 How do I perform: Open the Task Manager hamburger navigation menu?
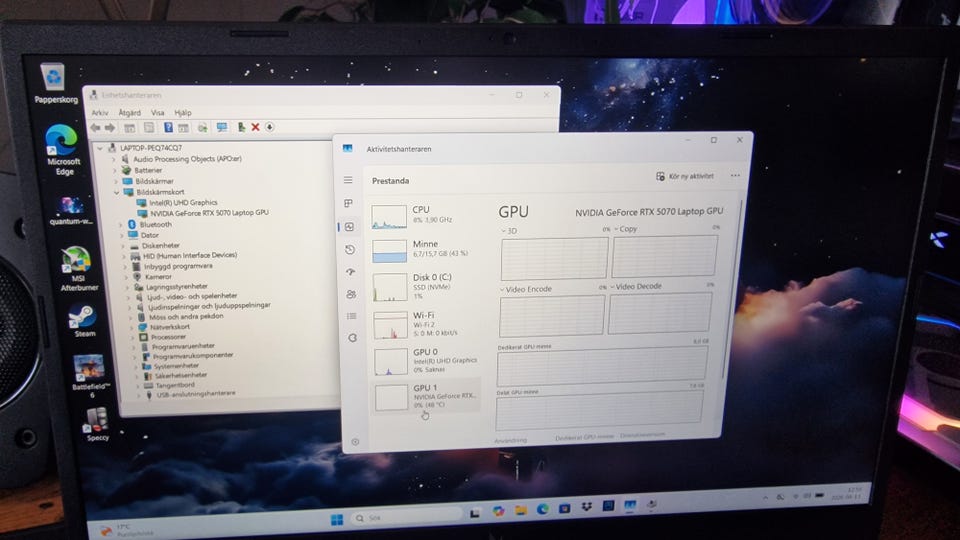pos(348,180)
